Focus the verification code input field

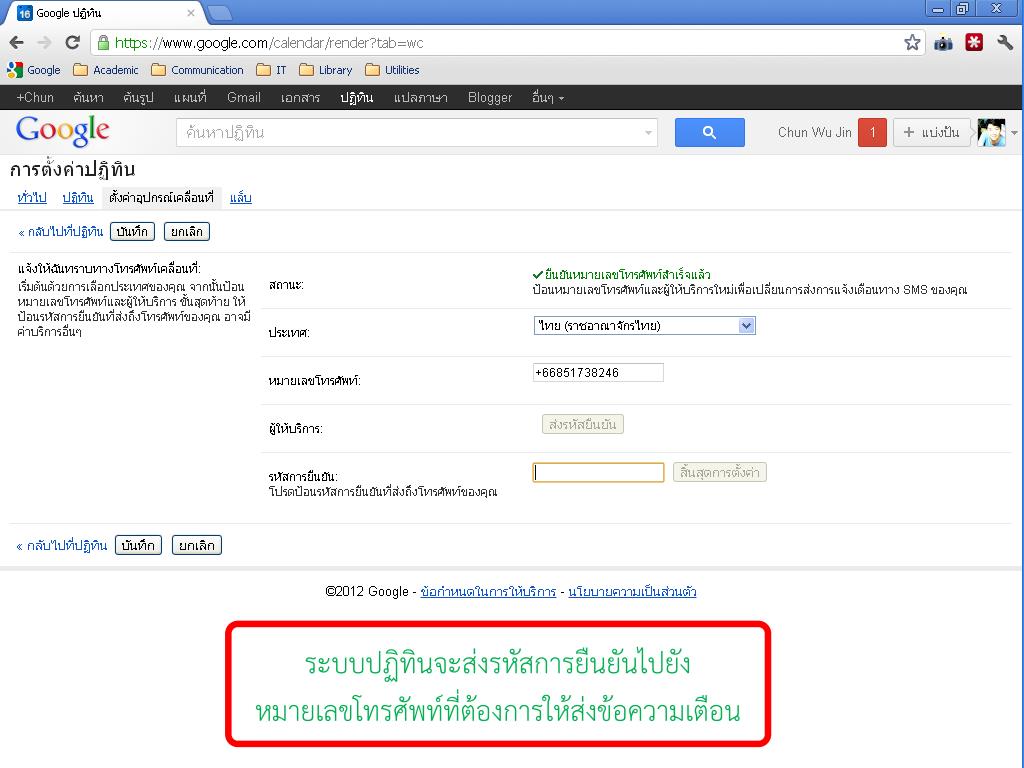[x=598, y=472]
